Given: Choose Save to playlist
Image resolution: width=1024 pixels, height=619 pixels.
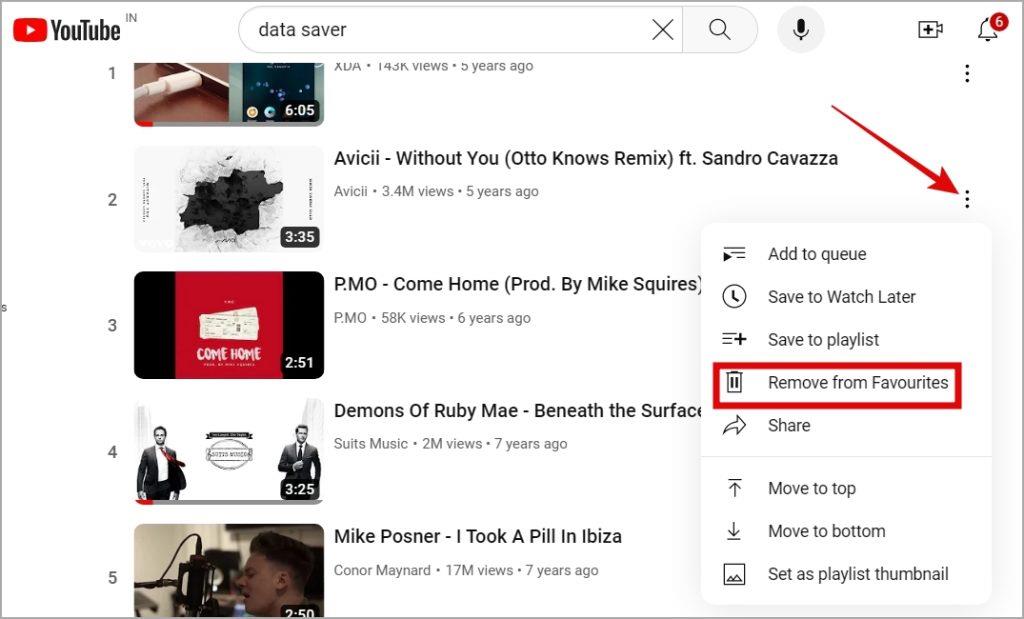Looking at the screenshot, I should click(x=846, y=340).
